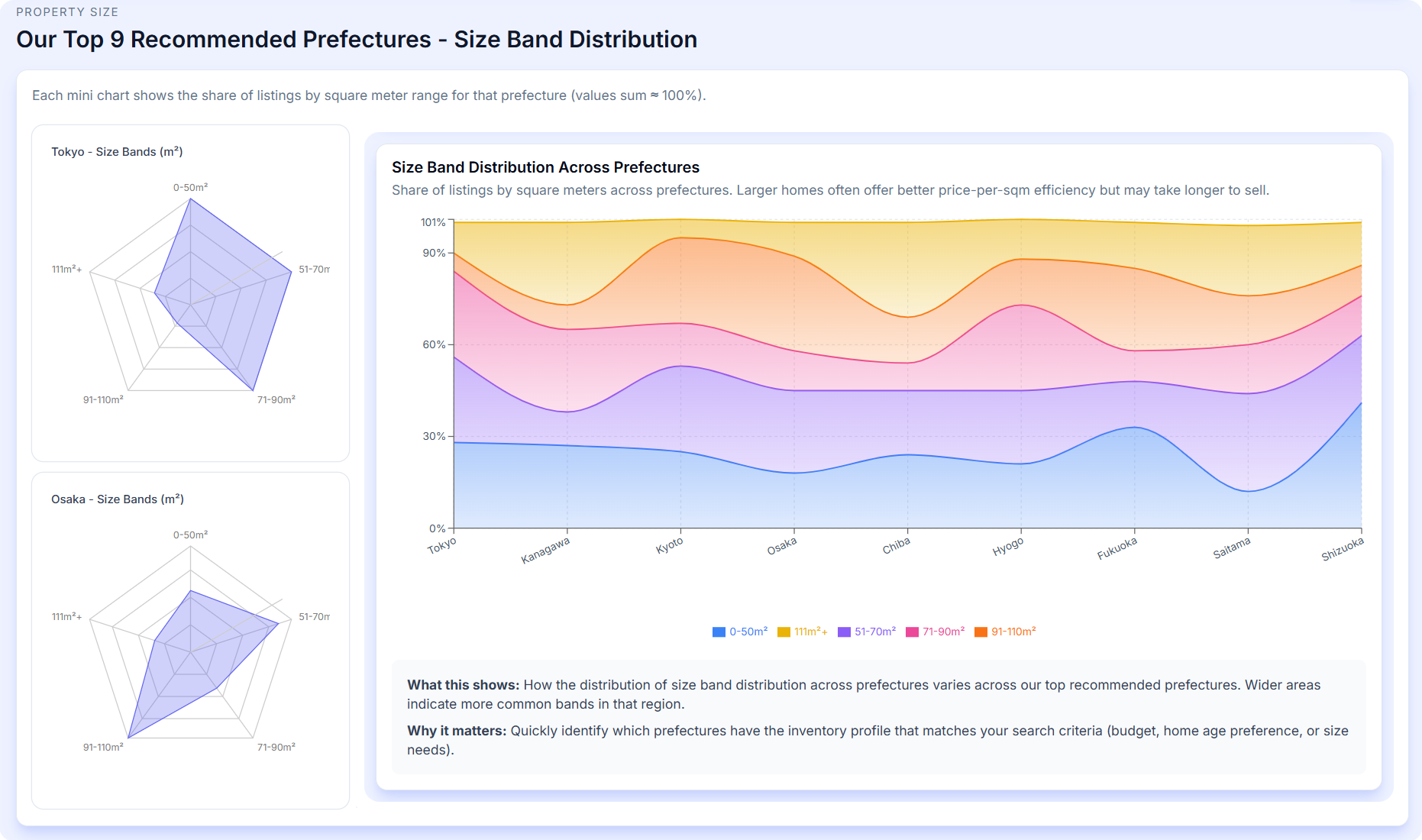The height and width of the screenshot is (840, 1422).
Task: Click the 91-110m² label on the Osaka radar chart
Action: tap(103, 748)
